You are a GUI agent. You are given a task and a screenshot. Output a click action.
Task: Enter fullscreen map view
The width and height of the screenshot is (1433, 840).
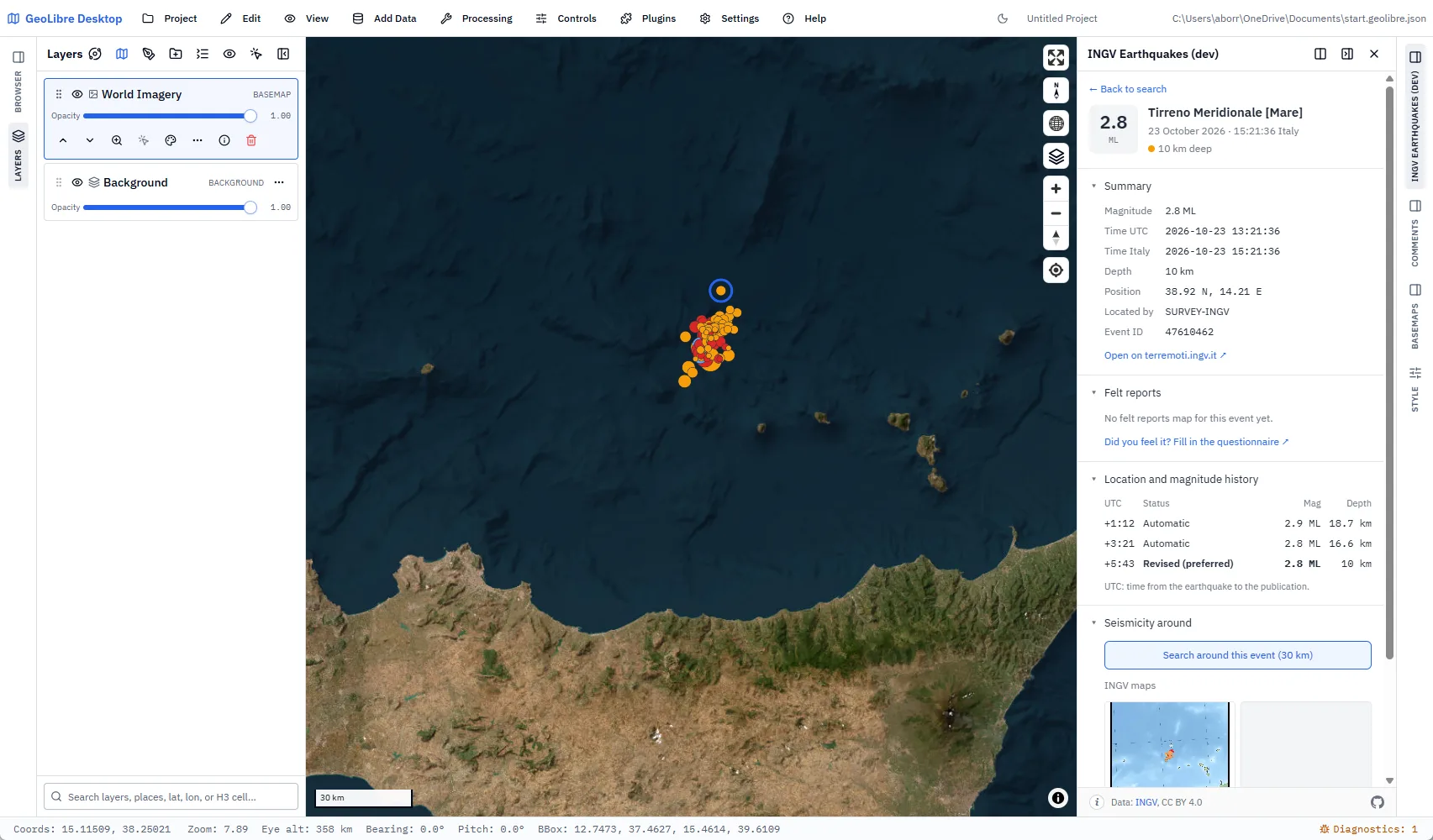tap(1056, 57)
